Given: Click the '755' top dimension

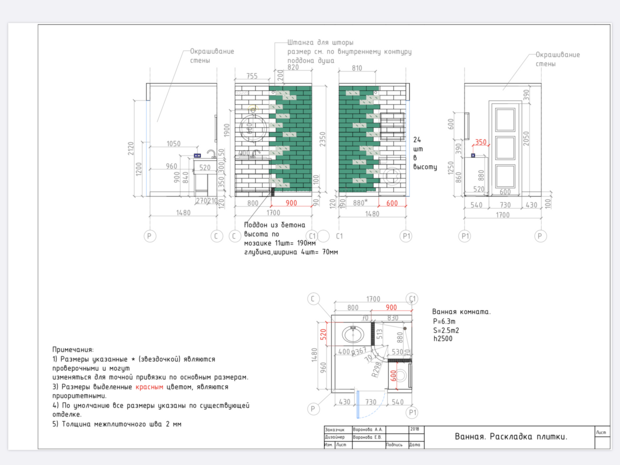Looking at the screenshot, I should pyautogui.click(x=252, y=76).
